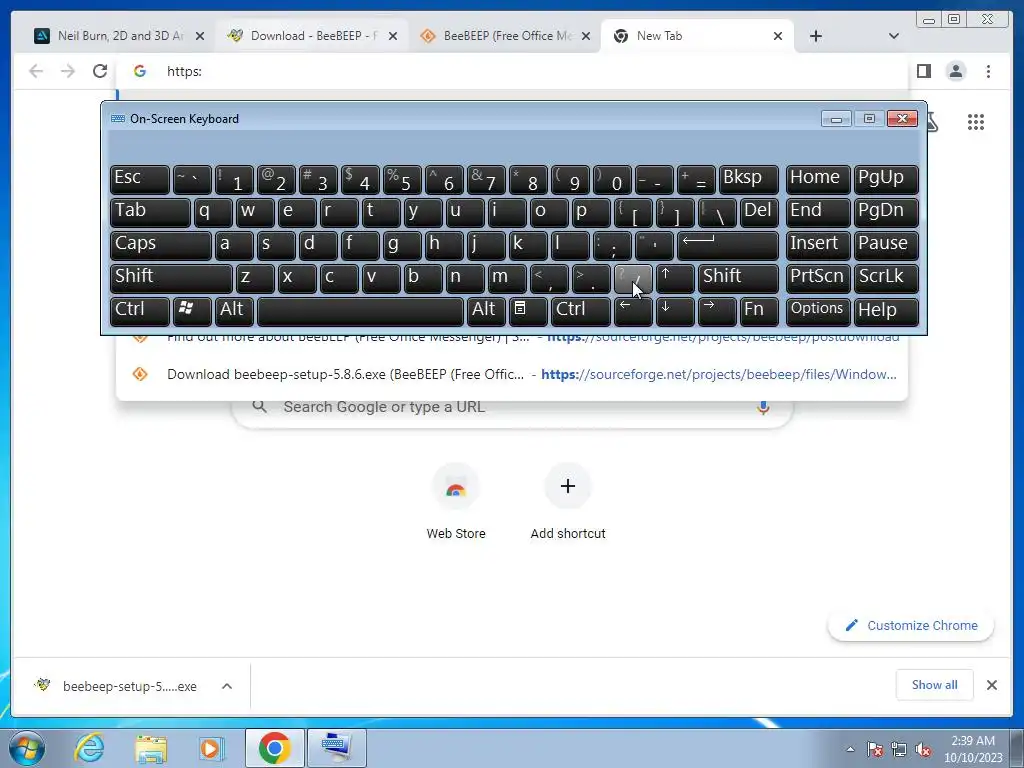Viewport: 1024px width, 768px height.
Task: Click the address bar showing https:
Action: coord(512,71)
